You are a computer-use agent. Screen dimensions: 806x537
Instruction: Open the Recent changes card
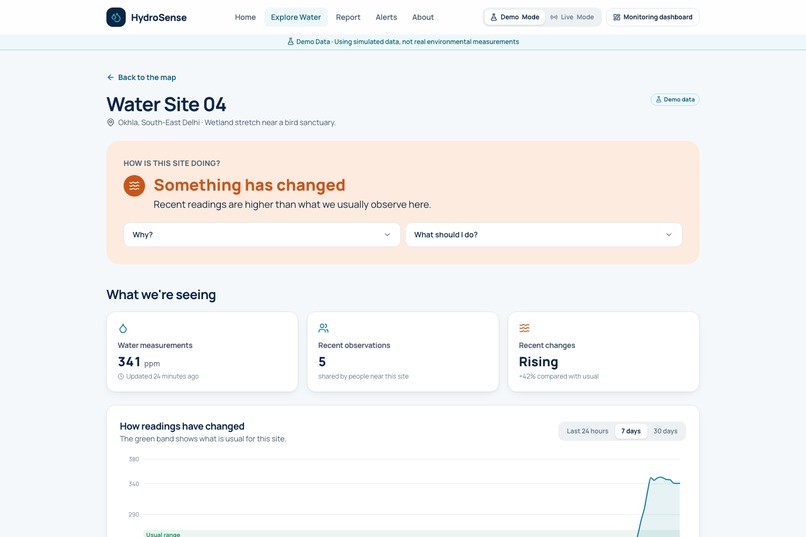click(603, 352)
